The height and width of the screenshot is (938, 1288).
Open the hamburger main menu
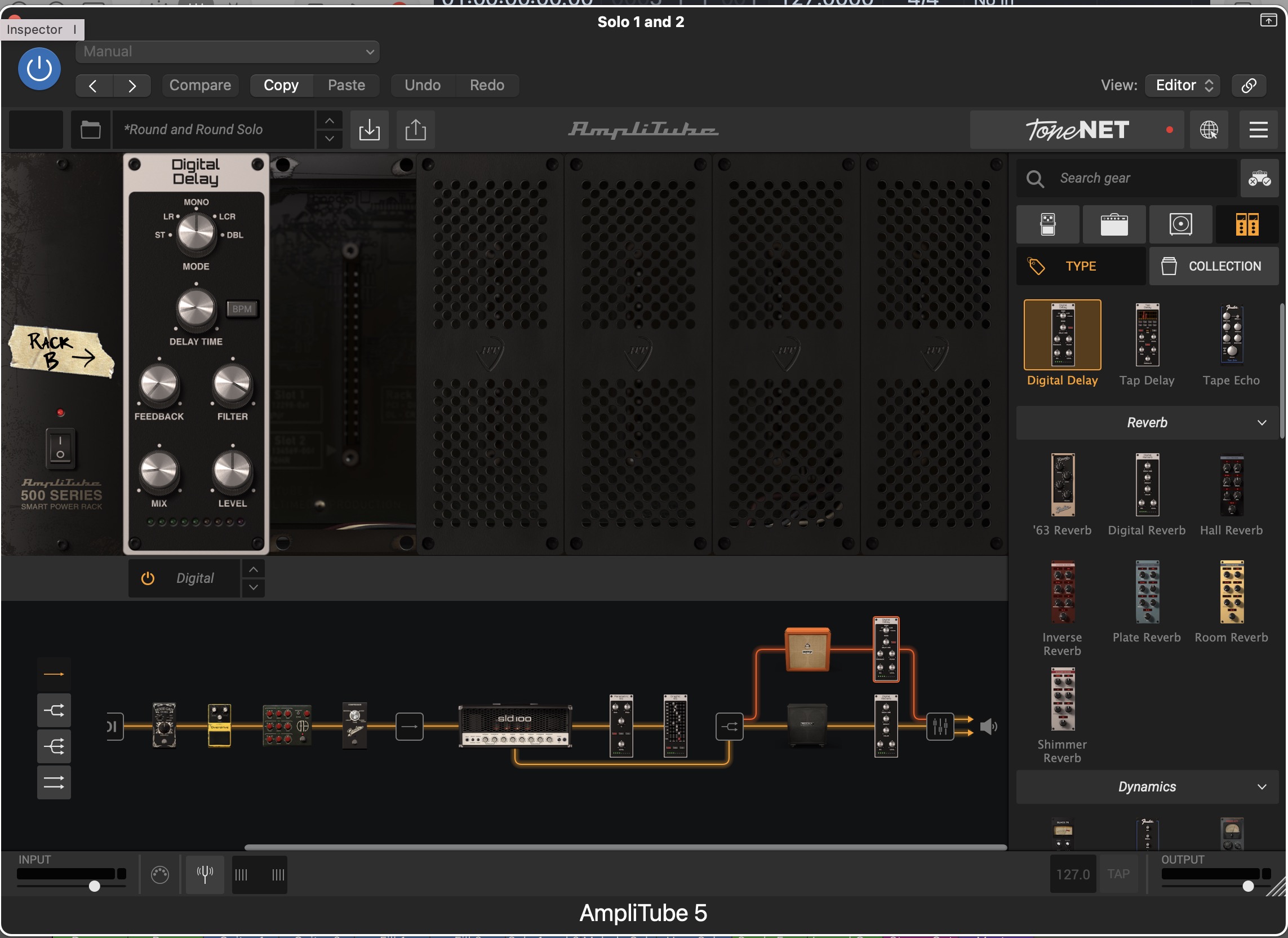coord(1259,130)
